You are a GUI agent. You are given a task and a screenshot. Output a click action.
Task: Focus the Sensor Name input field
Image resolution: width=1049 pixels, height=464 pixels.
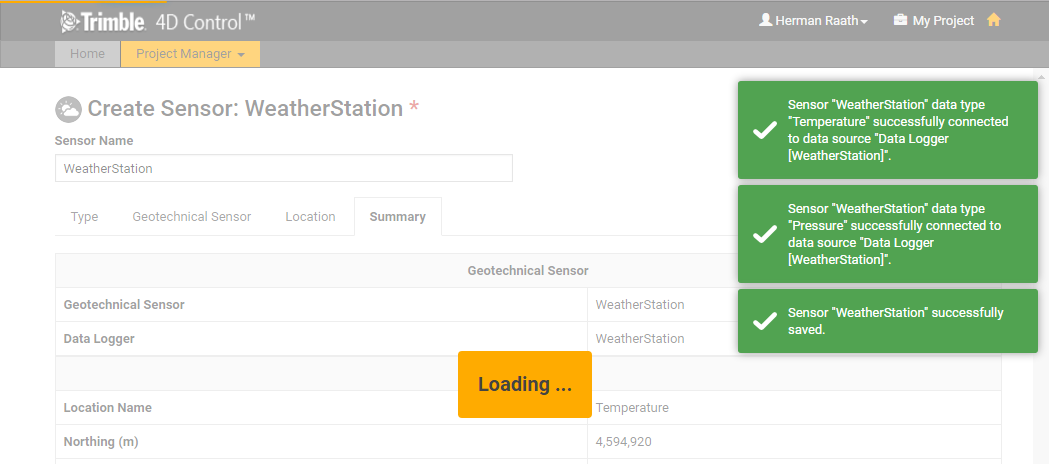click(283, 168)
